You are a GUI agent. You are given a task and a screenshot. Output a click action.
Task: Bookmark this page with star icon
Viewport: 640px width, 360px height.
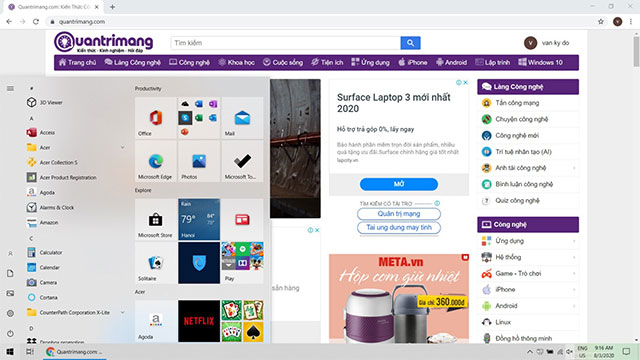600,22
